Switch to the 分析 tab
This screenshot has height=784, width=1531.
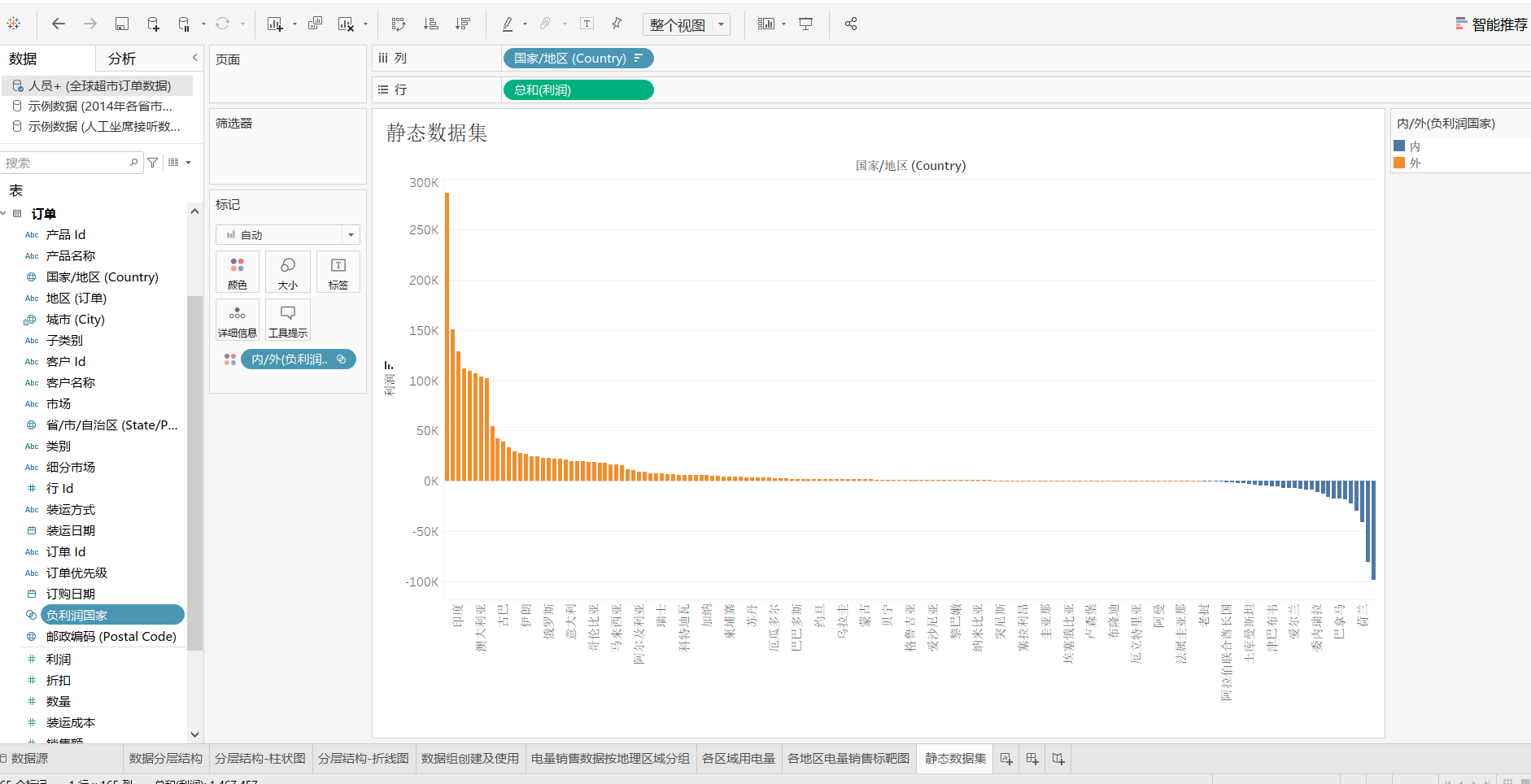click(x=122, y=59)
